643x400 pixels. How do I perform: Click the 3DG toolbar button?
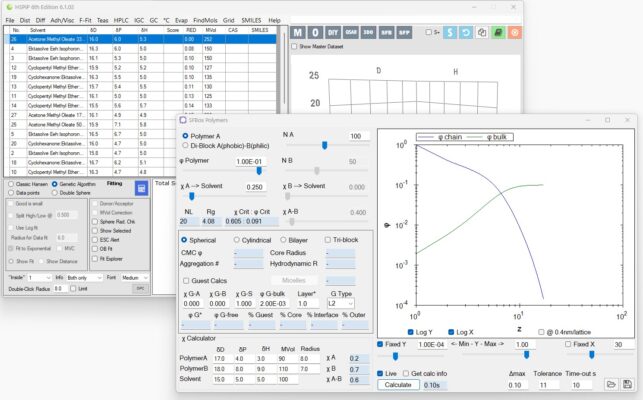pyautogui.click(x=368, y=32)
